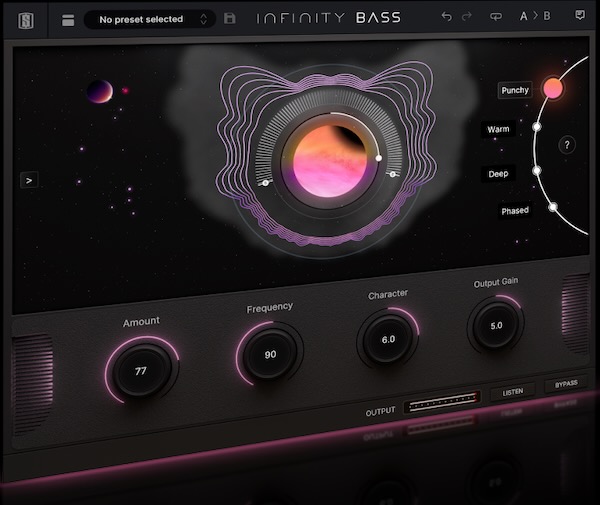Click the white handle on planet ring

tap(378, 158)
